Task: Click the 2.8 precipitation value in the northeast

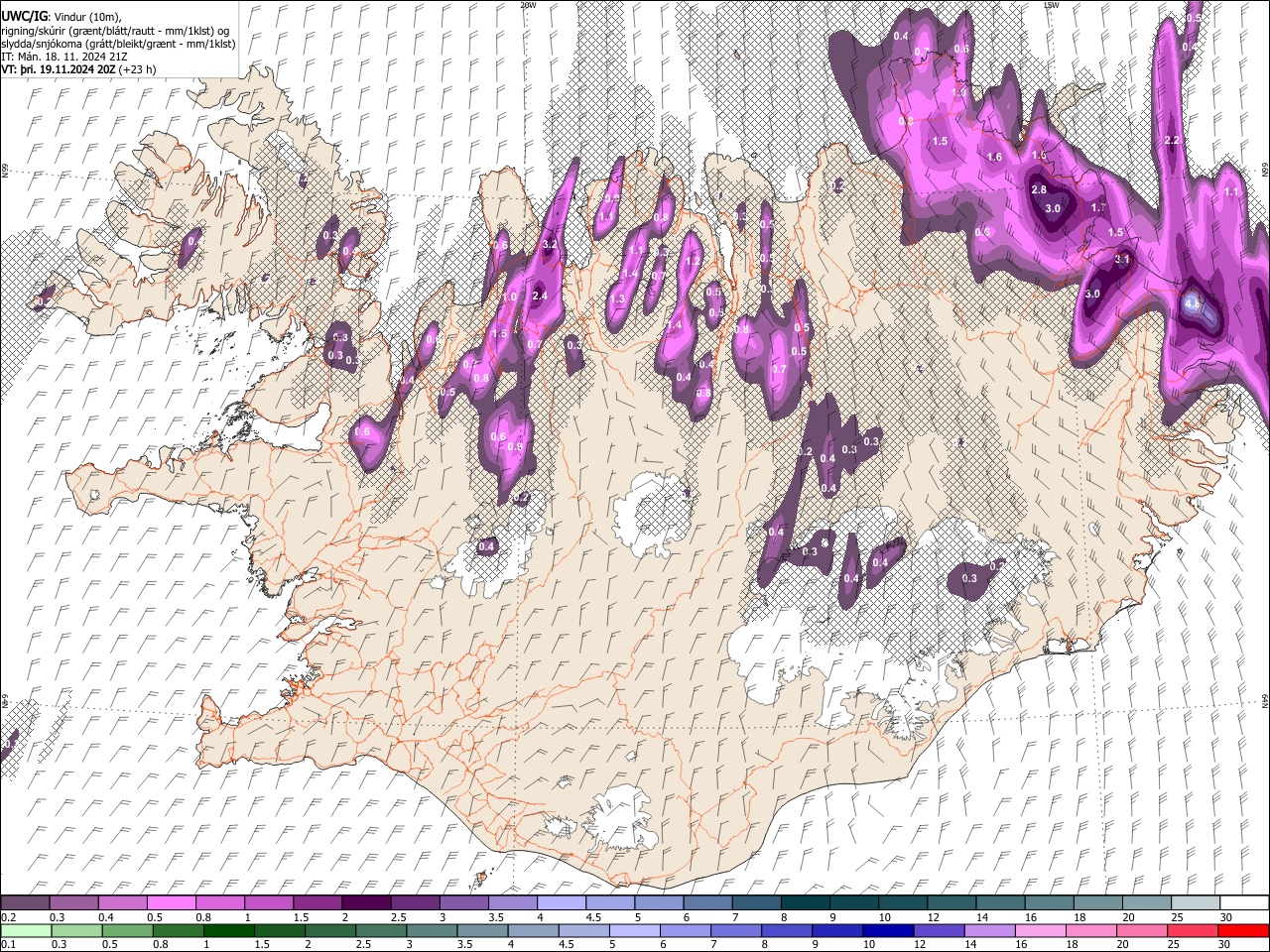Action: 1039,189
